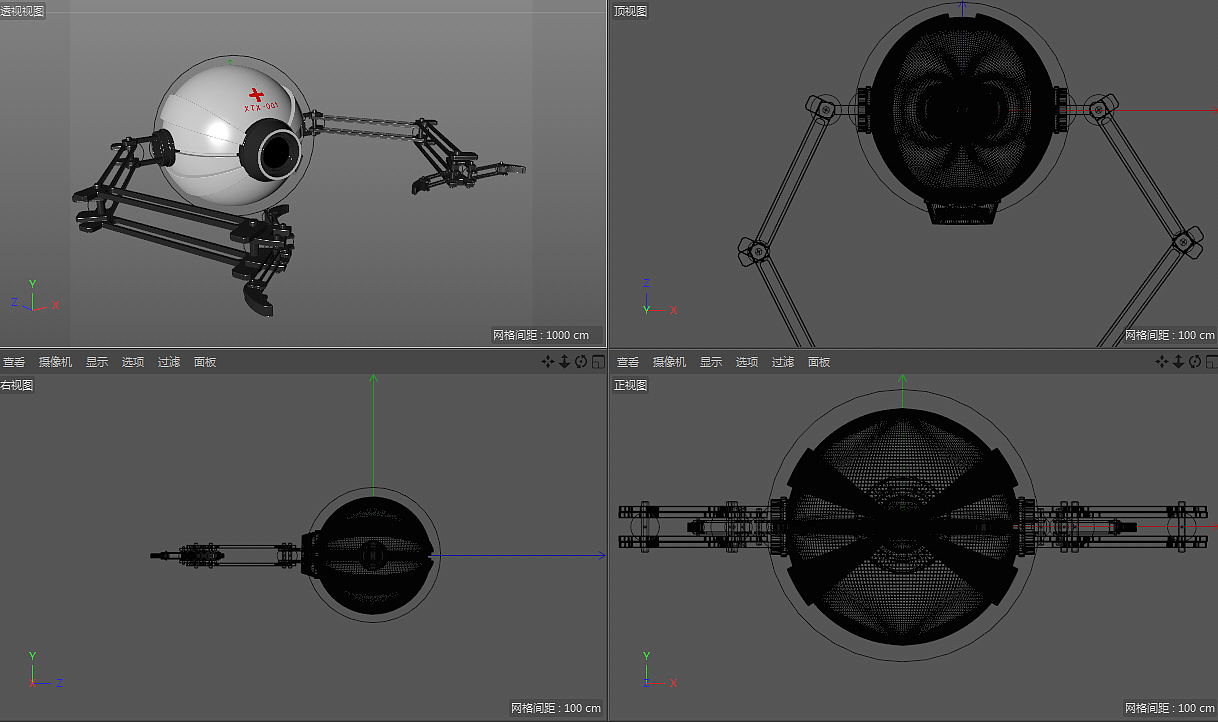Click the 右视图 viewport label
The height and width of the screenshot is (722, 1218).
click(x=17, y=385)
